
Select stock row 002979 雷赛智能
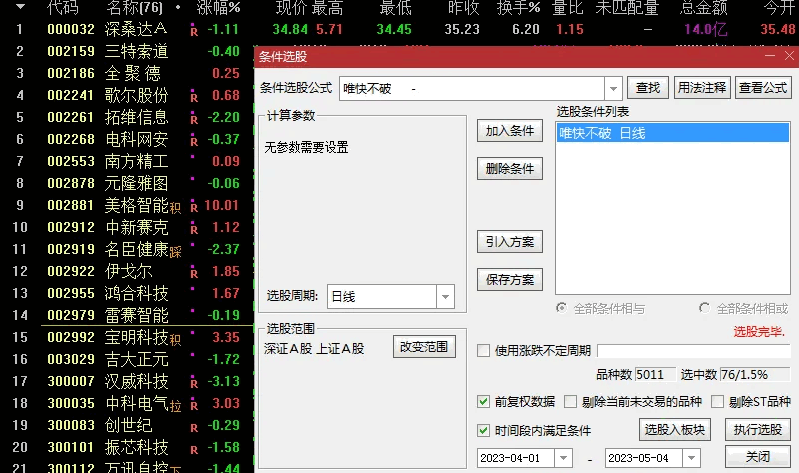127,315
